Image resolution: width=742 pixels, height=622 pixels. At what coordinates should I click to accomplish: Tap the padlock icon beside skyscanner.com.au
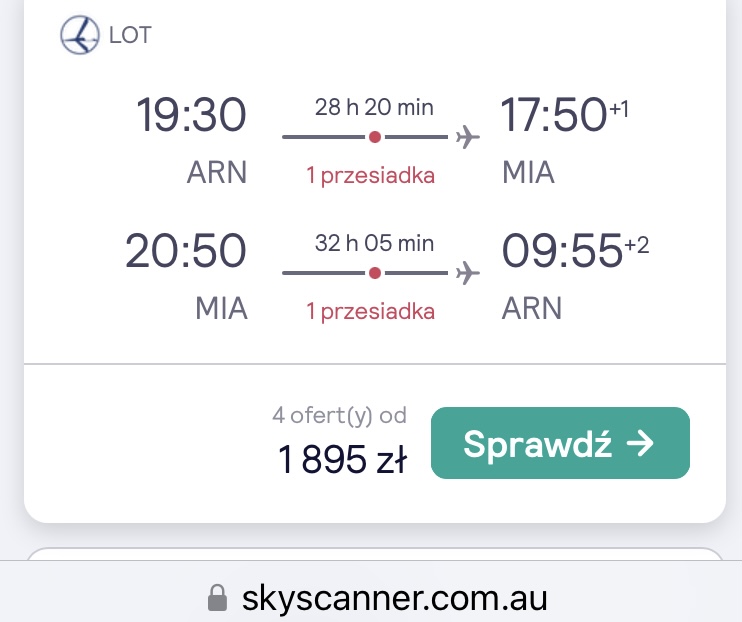click(x=217, y=598)
